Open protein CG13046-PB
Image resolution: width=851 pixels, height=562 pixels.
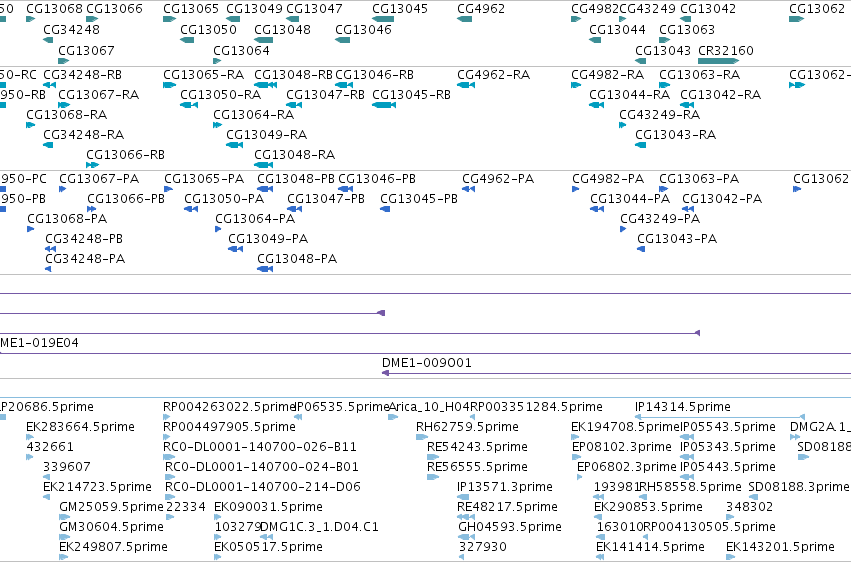coord(377,179)
